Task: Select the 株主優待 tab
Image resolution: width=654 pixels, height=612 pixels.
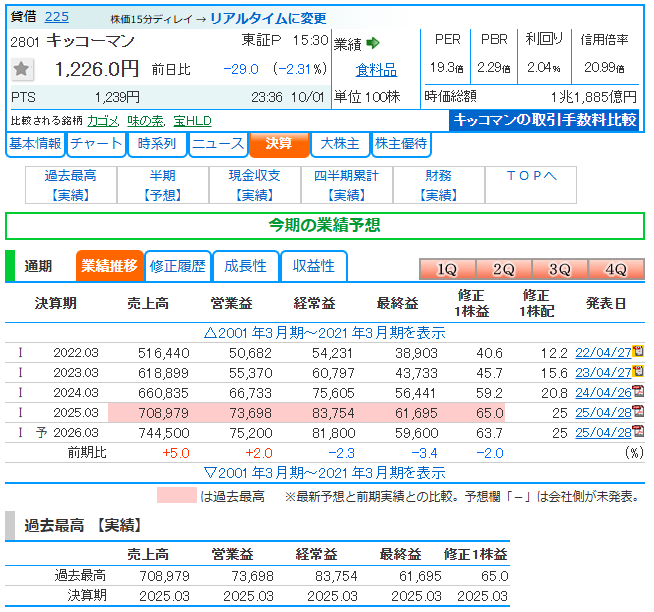Action: click(401, 144)
